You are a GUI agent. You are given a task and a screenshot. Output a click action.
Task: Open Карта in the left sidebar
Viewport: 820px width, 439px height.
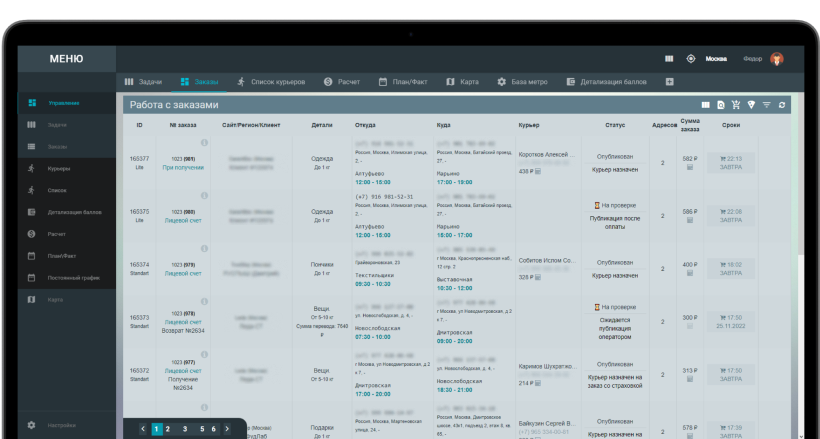pos(67,300)
